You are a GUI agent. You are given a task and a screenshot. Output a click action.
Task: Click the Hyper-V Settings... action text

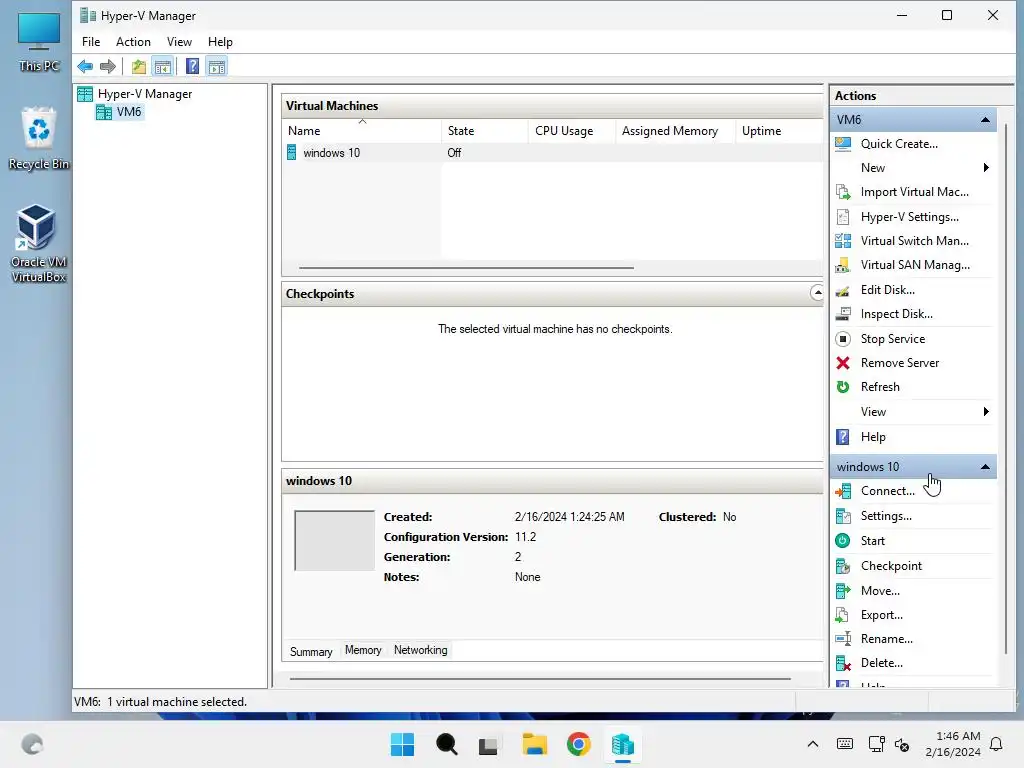point(909,217)
